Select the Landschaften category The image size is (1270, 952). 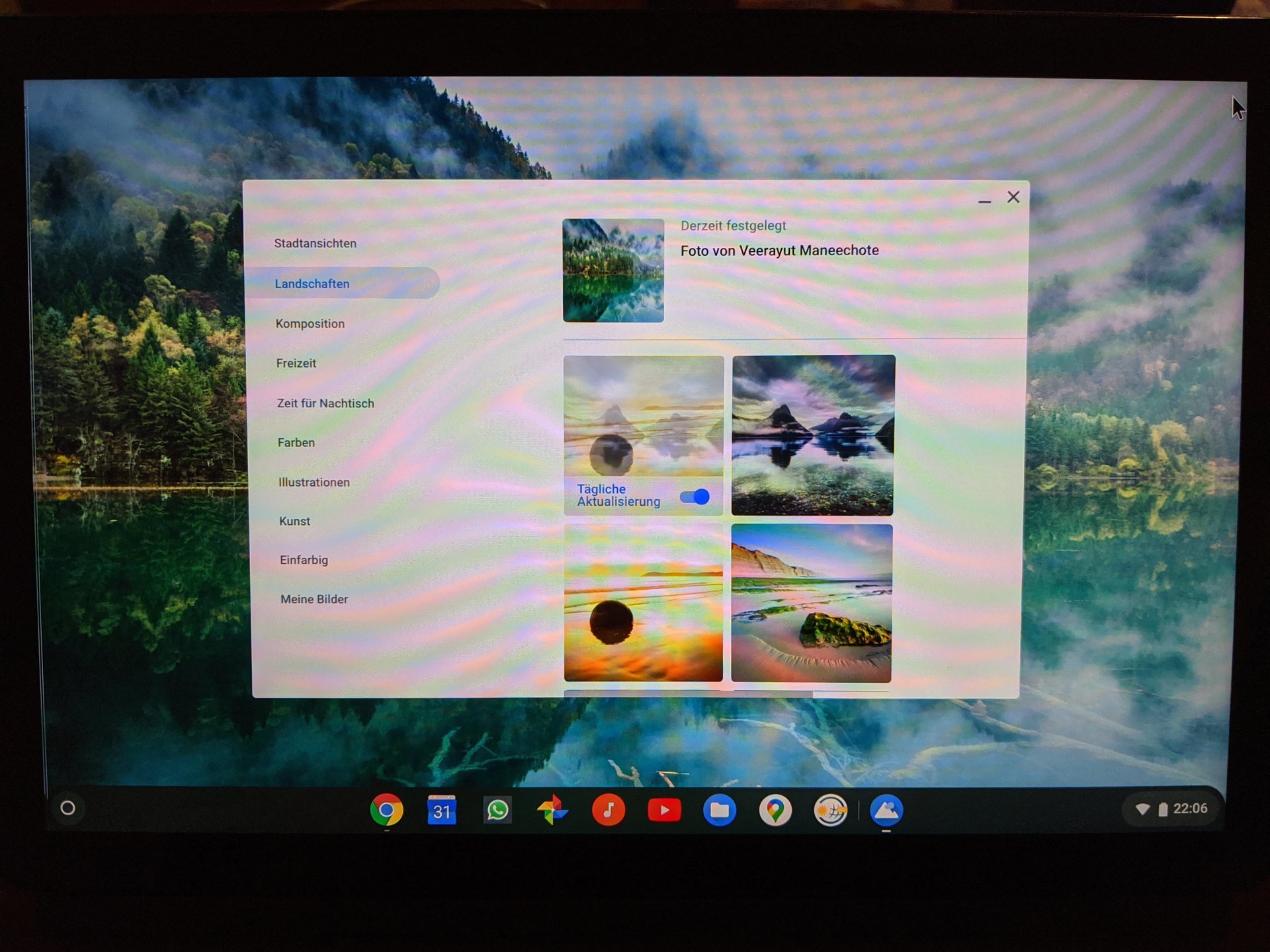pos(342,283)
